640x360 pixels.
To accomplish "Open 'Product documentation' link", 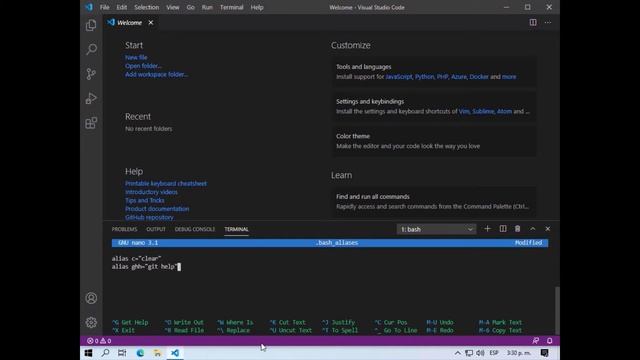I will point(157,209).
